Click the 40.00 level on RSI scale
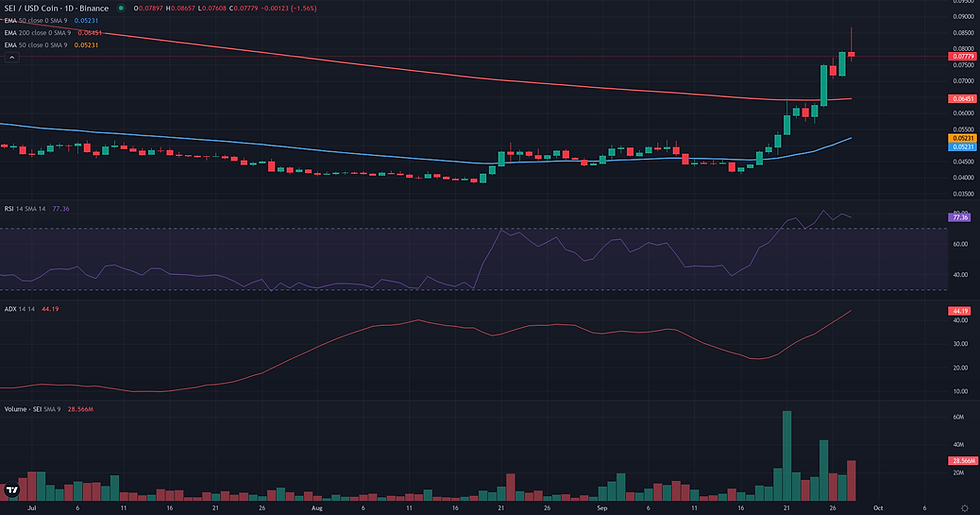The width and height of the screenshot is (980, 515). (x=960, y=275)
